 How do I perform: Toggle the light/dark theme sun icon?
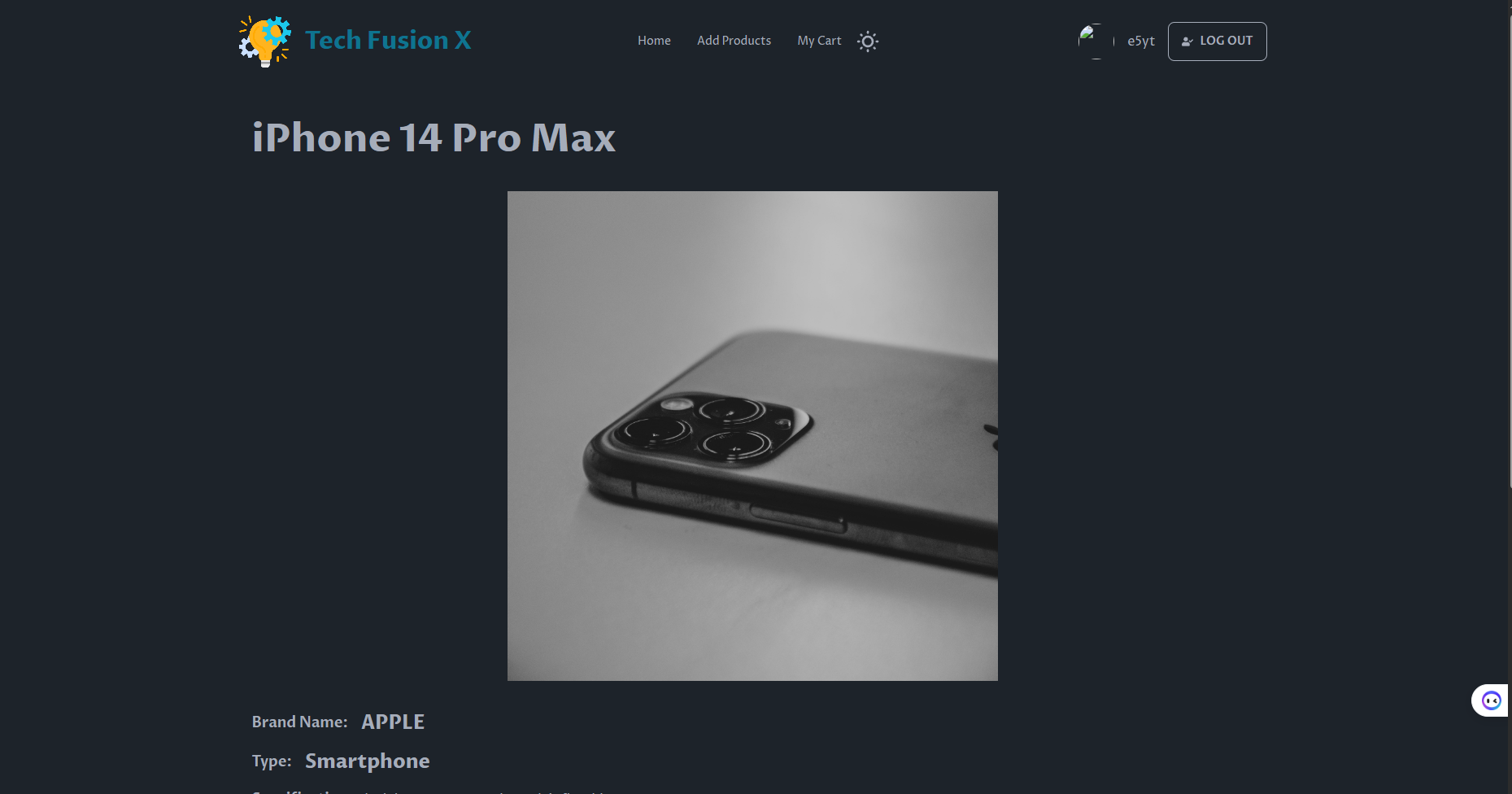(x=868, y=41)
